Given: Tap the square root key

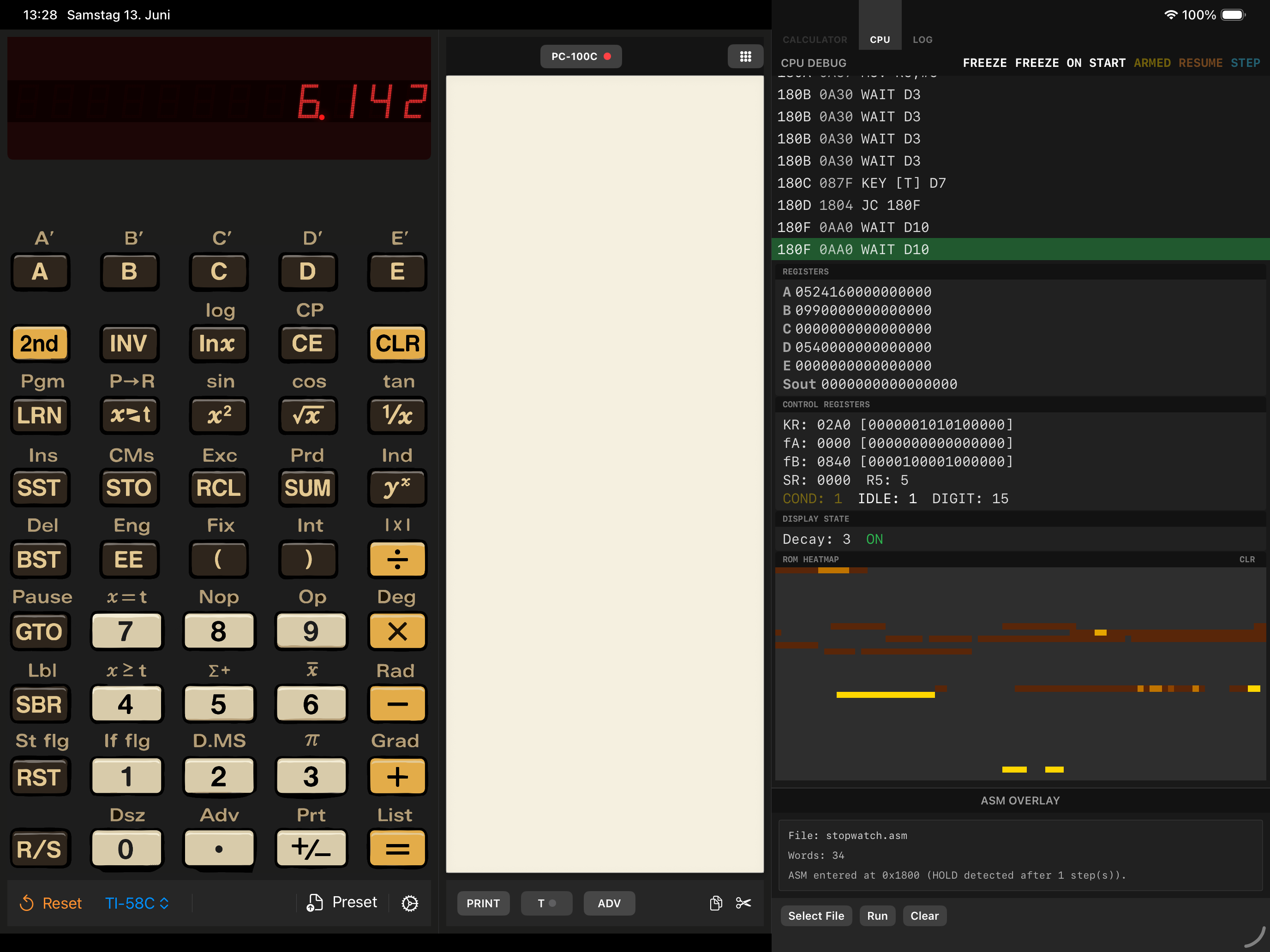Looking at the screenshot, I should pyautogui.click(x=308, y=416).
